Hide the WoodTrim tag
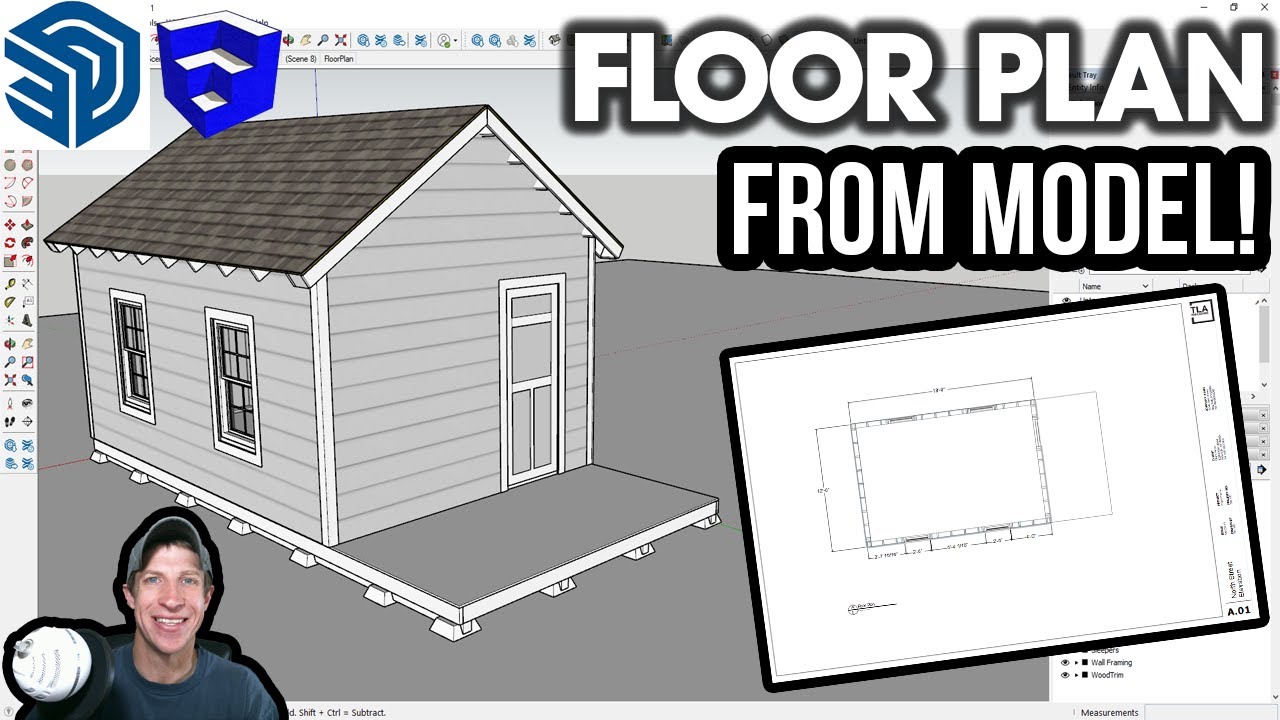1280x720 pixels. point(1065,675)
